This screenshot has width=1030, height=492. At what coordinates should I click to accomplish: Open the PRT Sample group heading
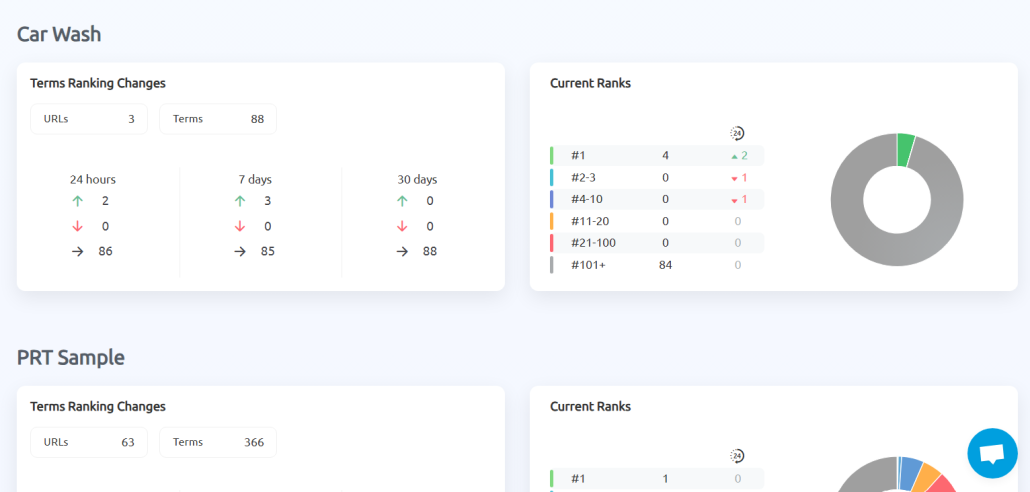click(x=70, y=357)
